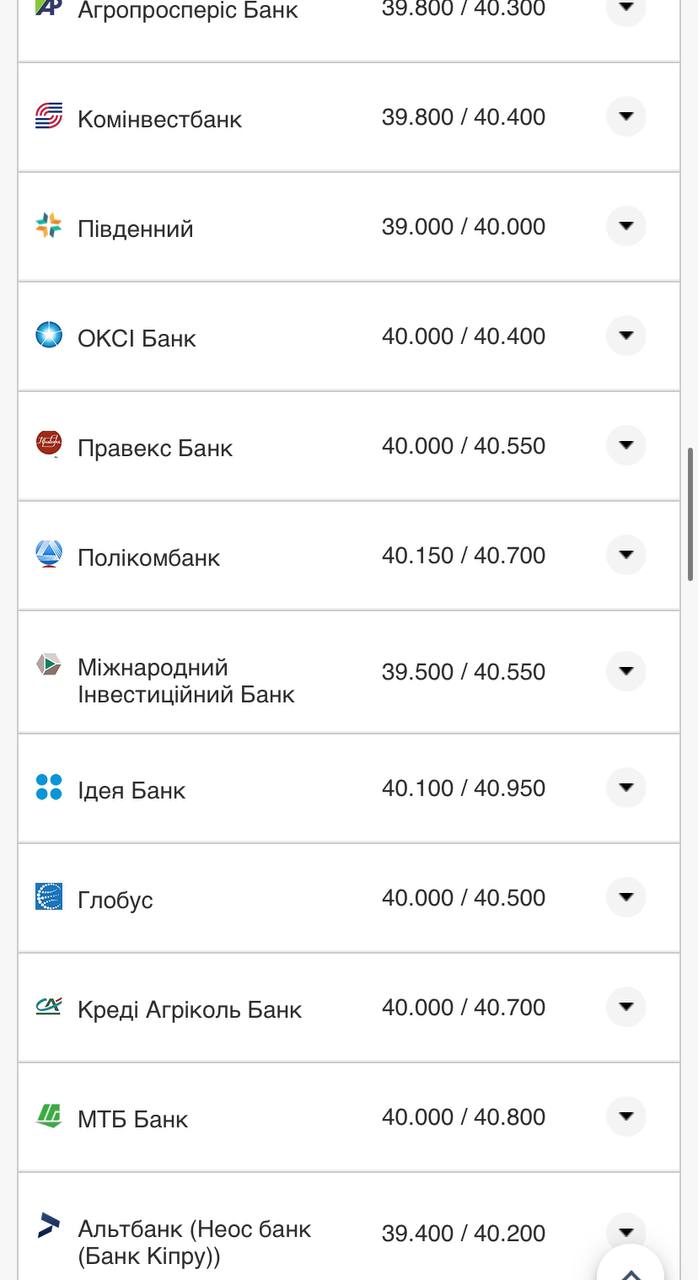
Task: Click the Правекс Банк logo icon
Action: pyautogui.click(x=49, y=444)
